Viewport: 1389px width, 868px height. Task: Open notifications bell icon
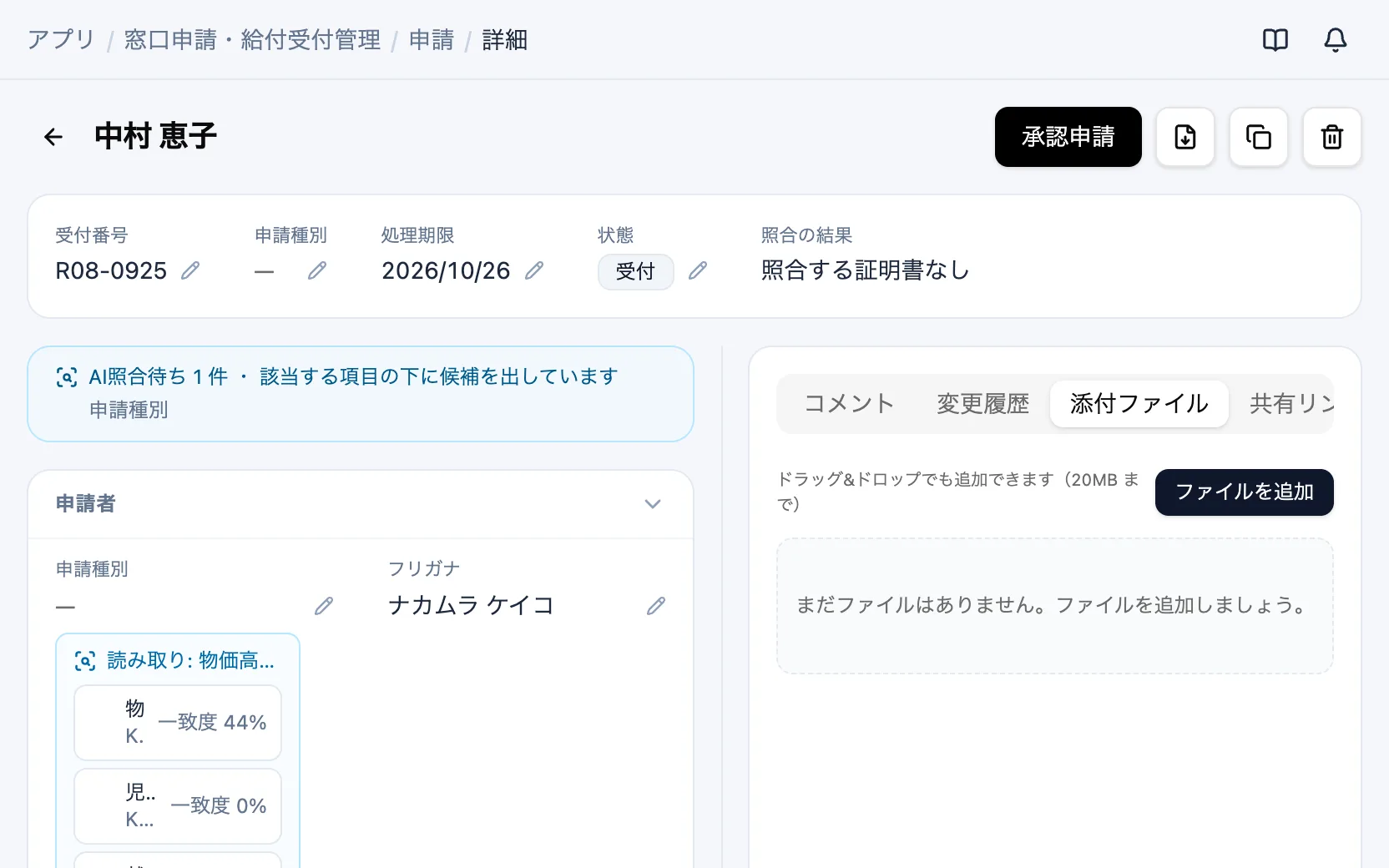click(1336, 40)
